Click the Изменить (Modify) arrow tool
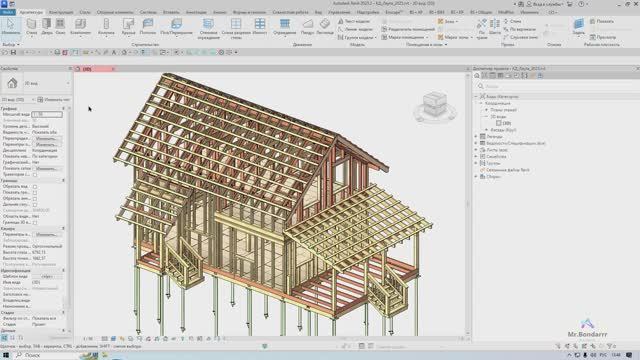Image resolution: width=640 pixels, height=360 pixels. 11,26
